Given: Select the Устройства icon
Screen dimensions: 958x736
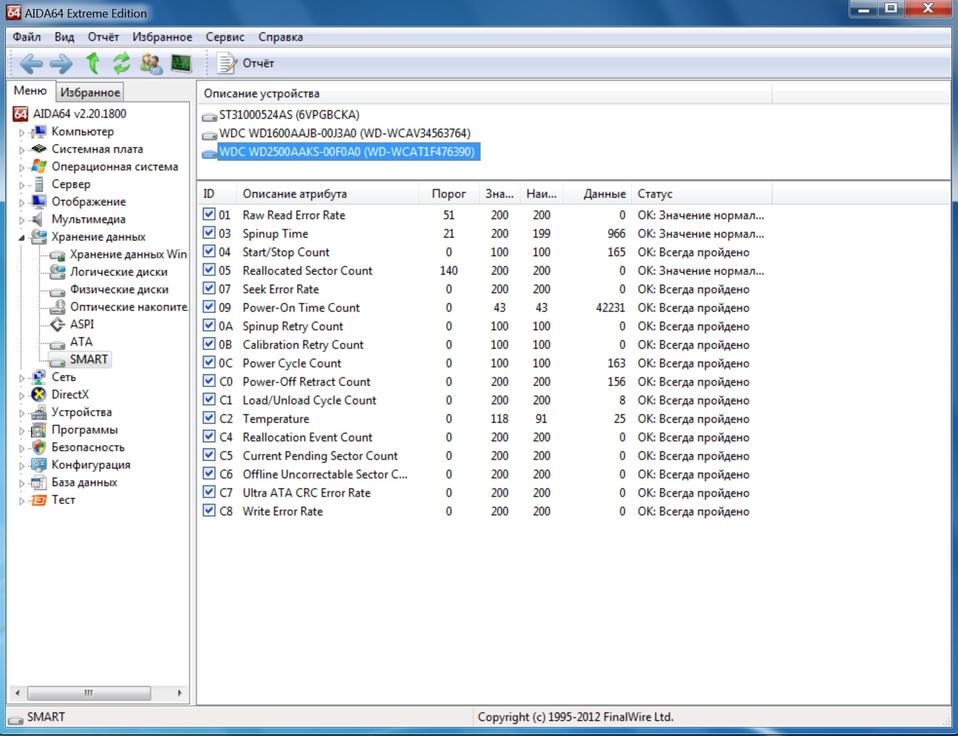Looking at the screenshot, I should [x=38, y=412].
